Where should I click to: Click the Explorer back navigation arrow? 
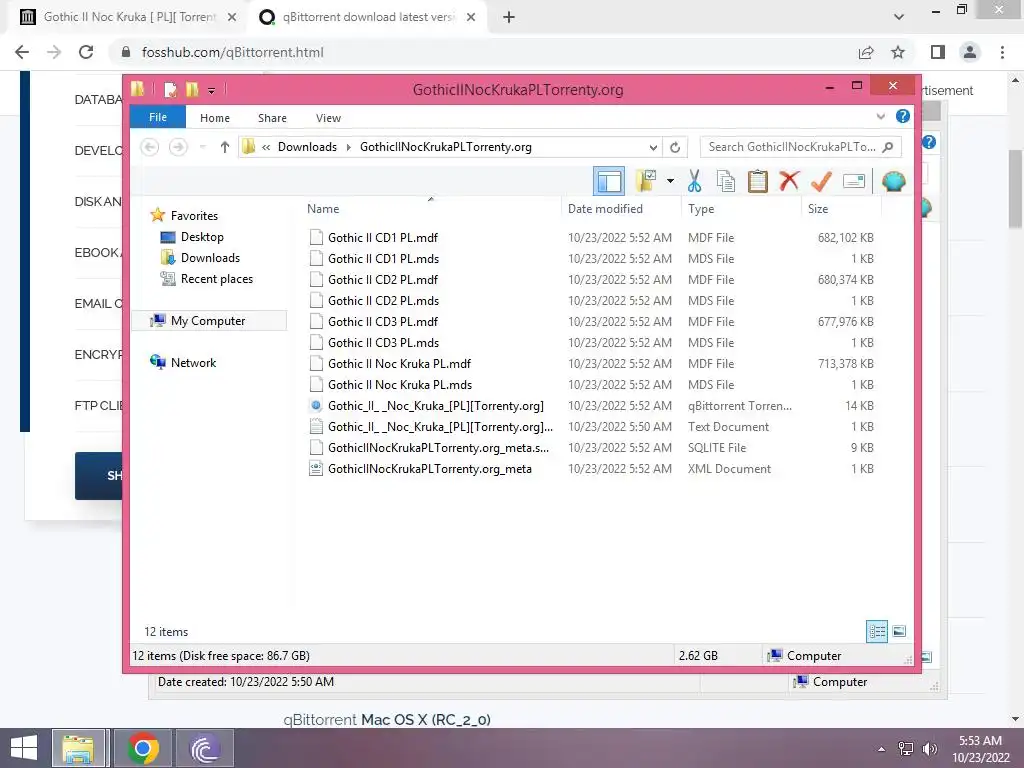pos(150,147)
